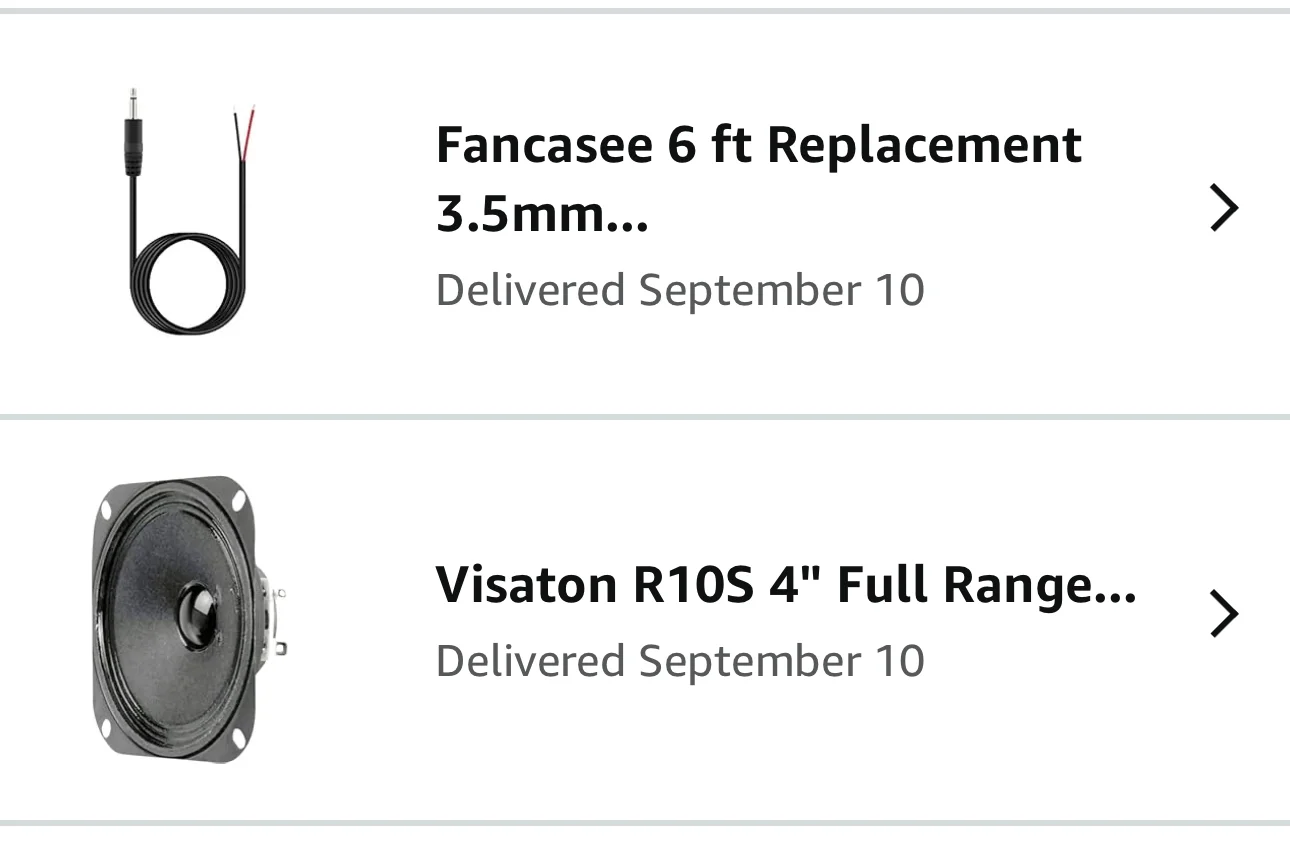The height and width of the screenshot is (842, 1290).
Task: Tap the speaker's top-right mounting hole
Action: click(x=237, y=498)
